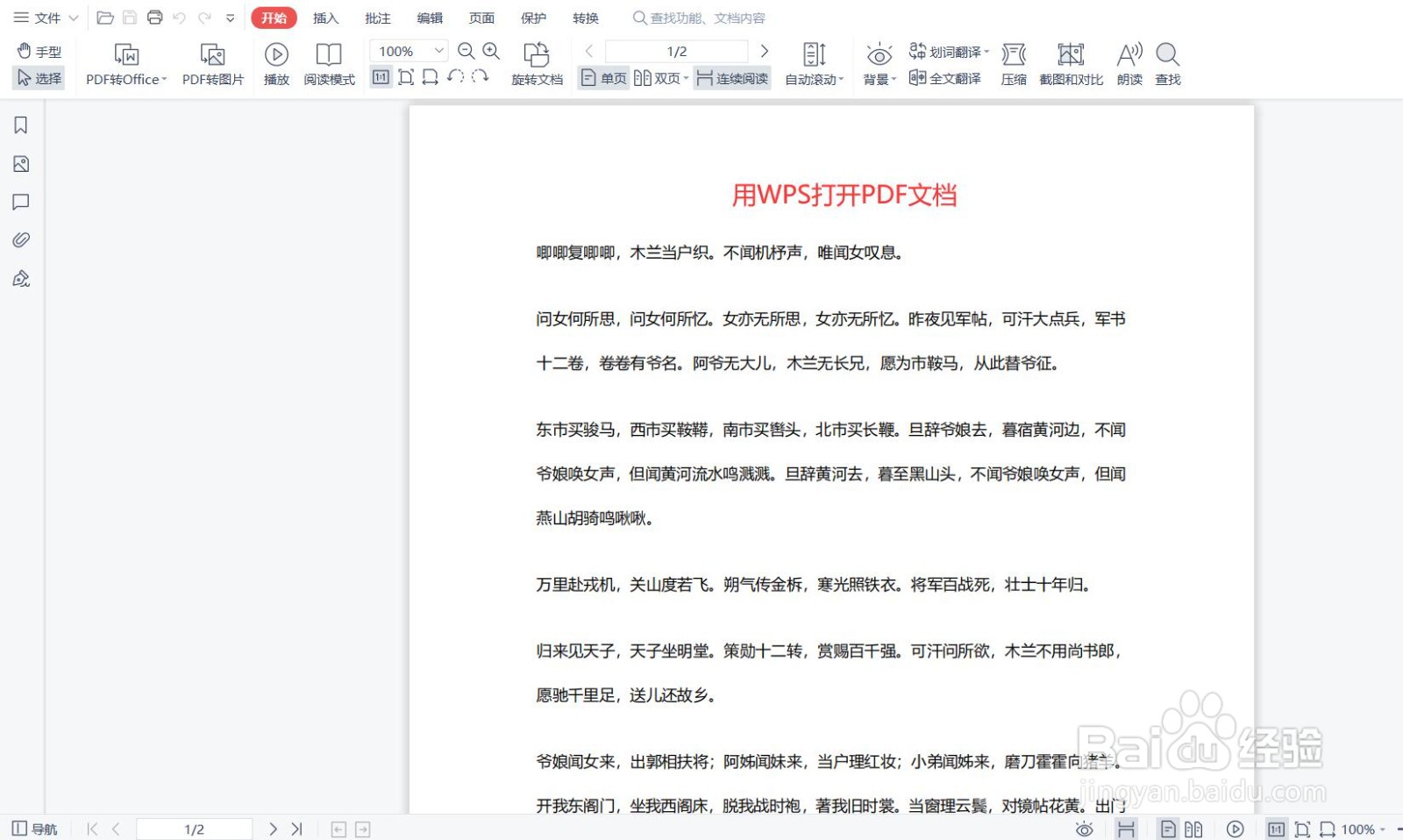Image resolution: width=1403 pixels, height=840 pixels.
Task: Expand the PDF转Office dropdown arrow
Action: click(x=164, y=80)
